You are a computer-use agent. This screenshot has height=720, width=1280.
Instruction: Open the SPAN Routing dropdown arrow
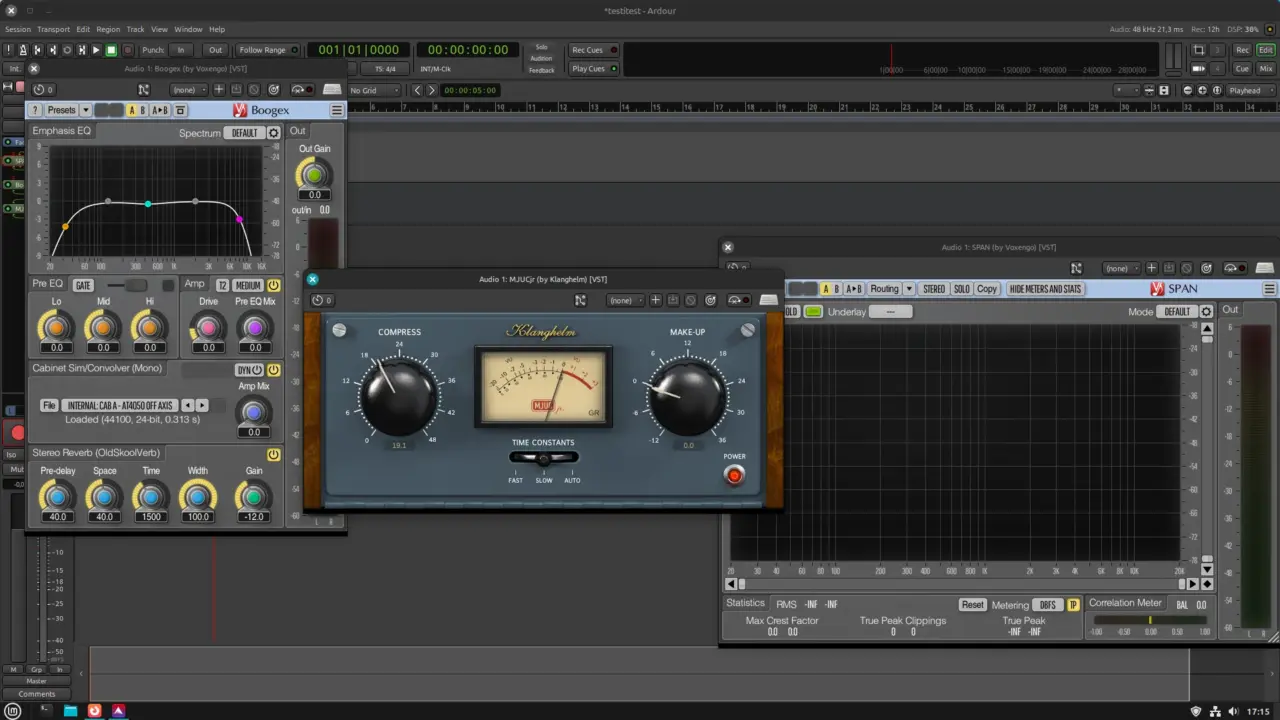[908, 289]
